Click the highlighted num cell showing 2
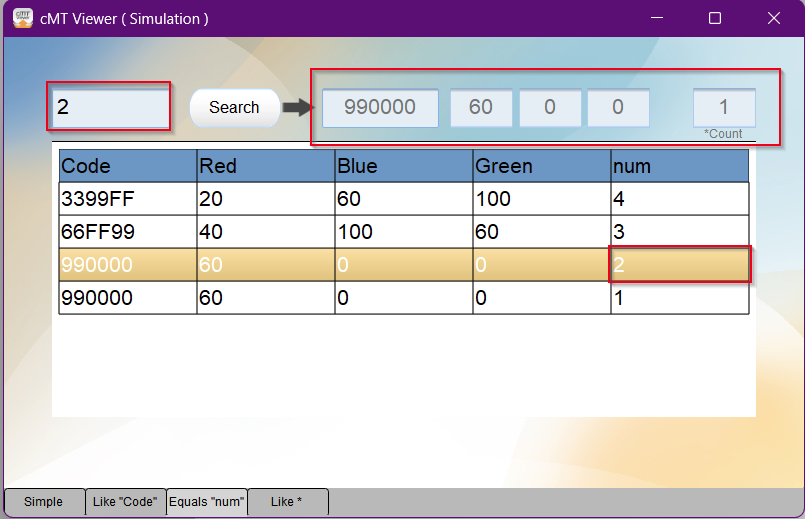Screen dimensions: 805x519 pos(679,265)
